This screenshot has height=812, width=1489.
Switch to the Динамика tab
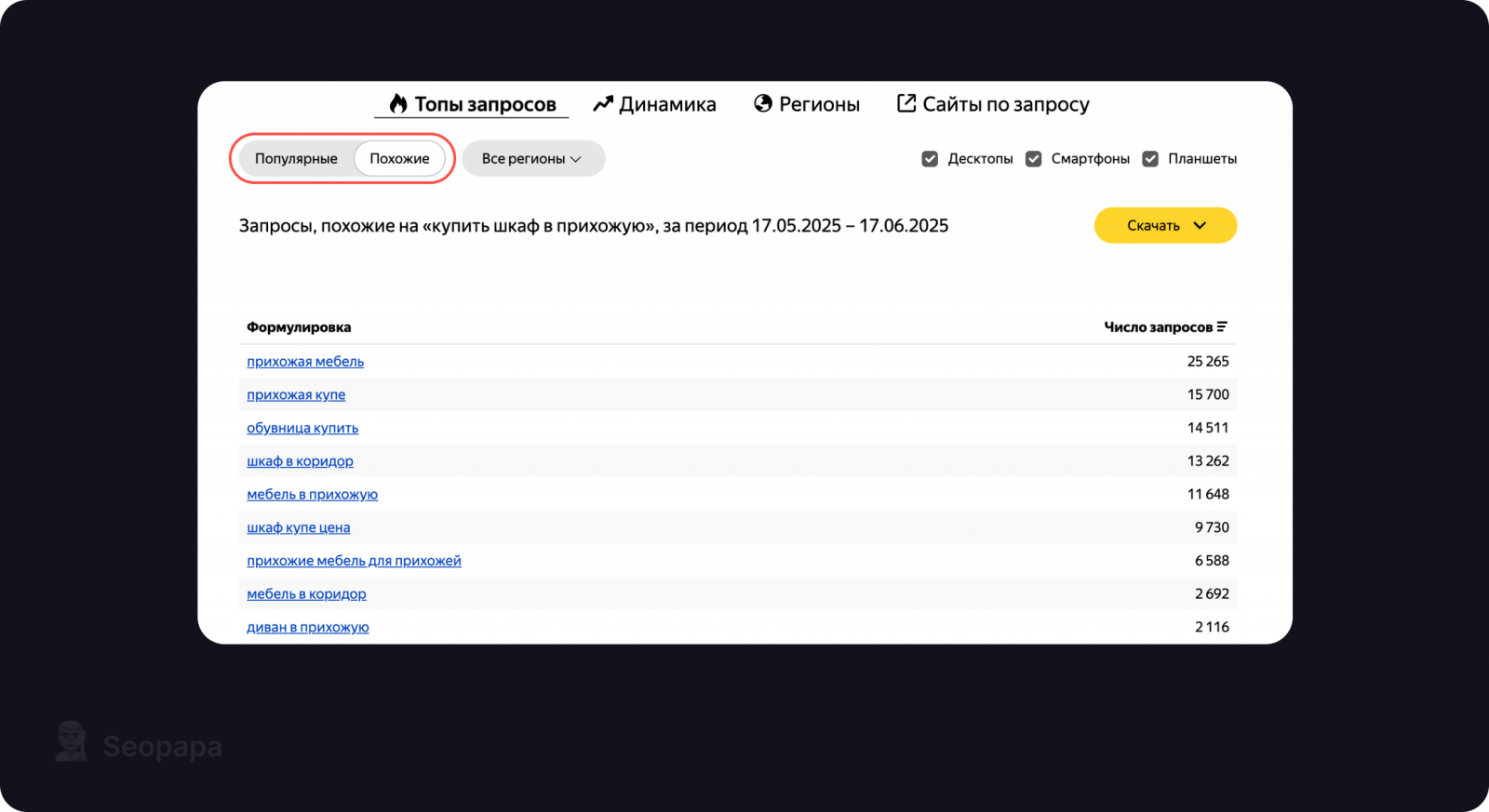(x=655, y=104)
